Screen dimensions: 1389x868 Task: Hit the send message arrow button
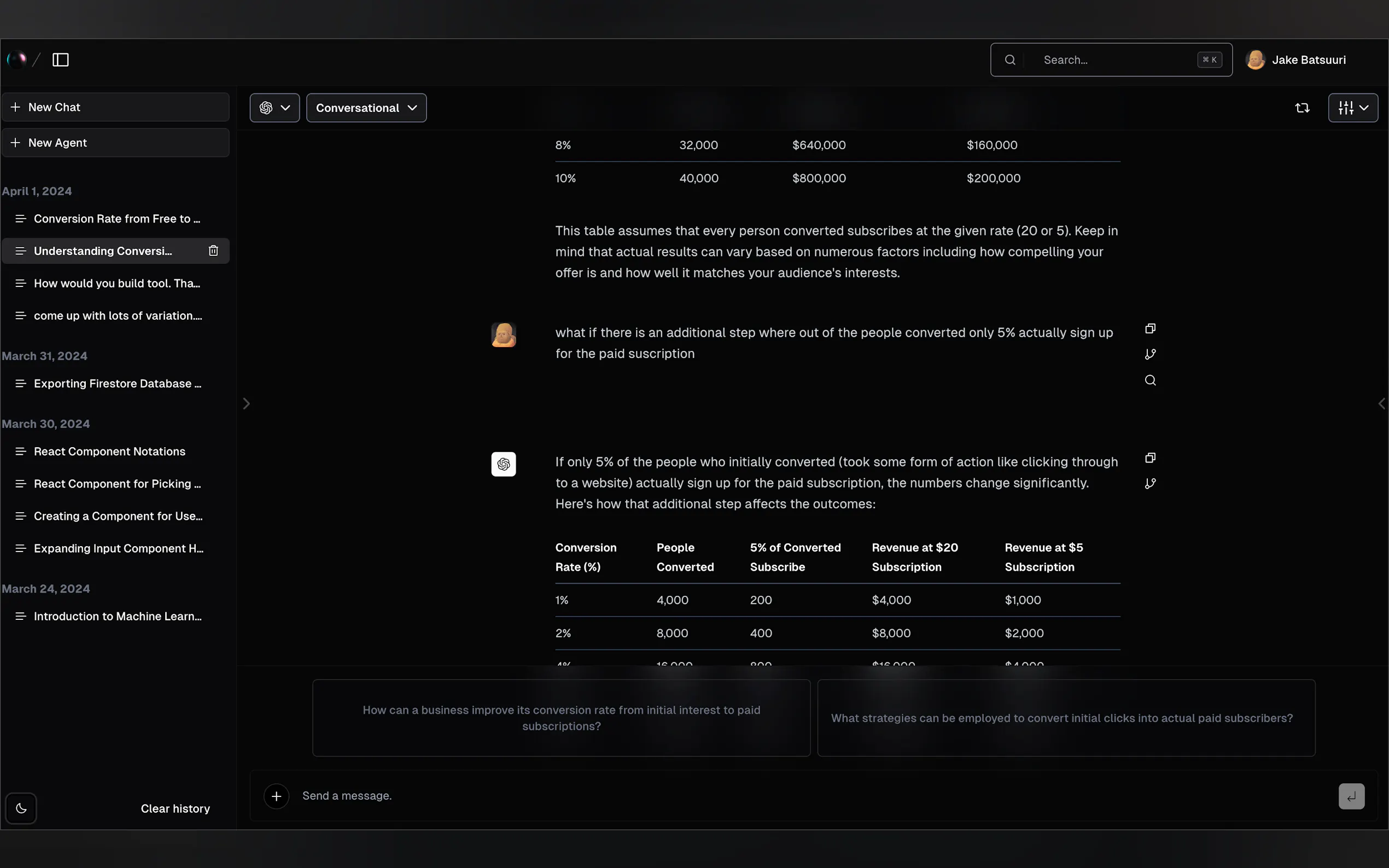tap(1351, 796)
